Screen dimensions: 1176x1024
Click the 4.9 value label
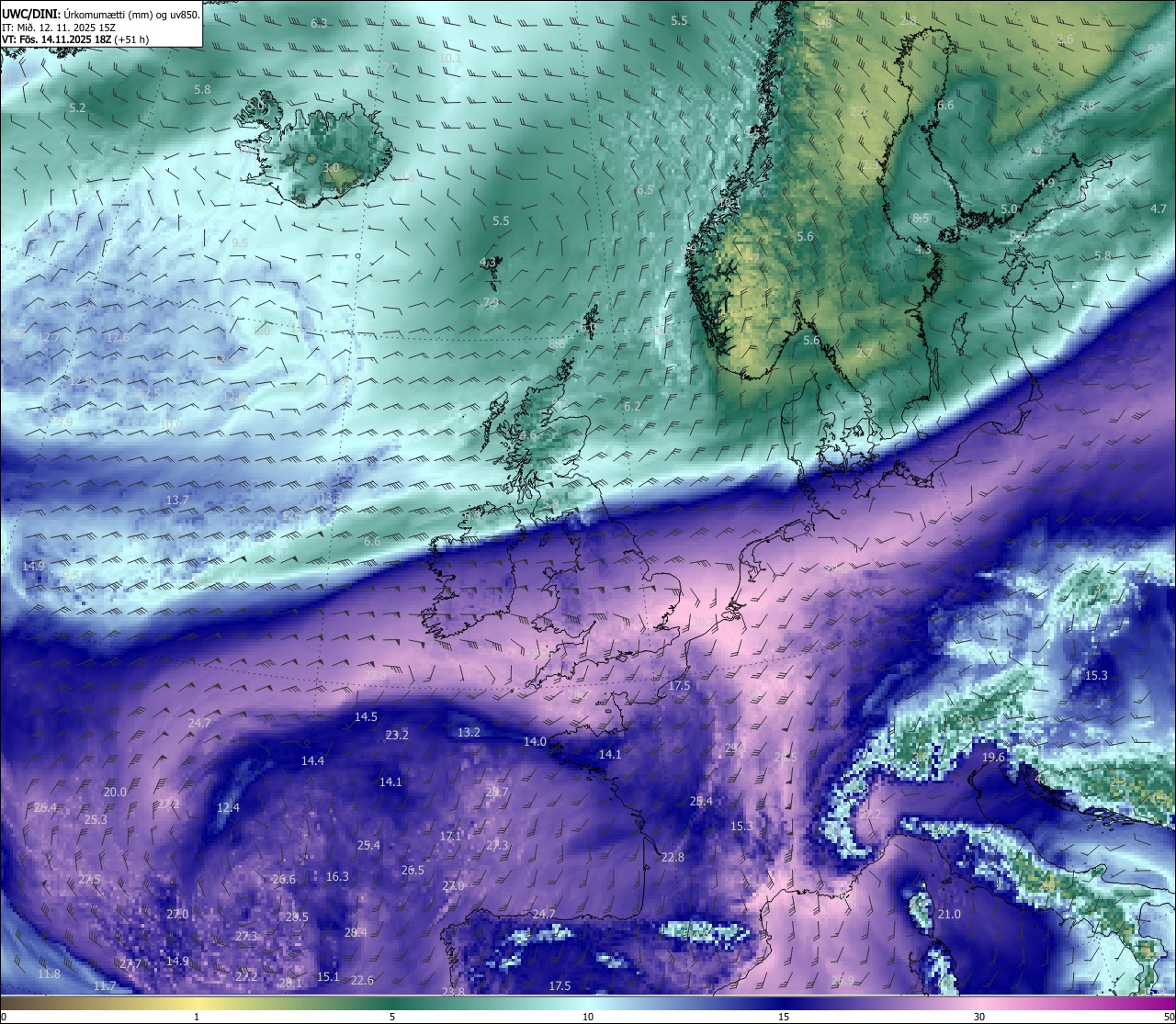pos(1046,183)
